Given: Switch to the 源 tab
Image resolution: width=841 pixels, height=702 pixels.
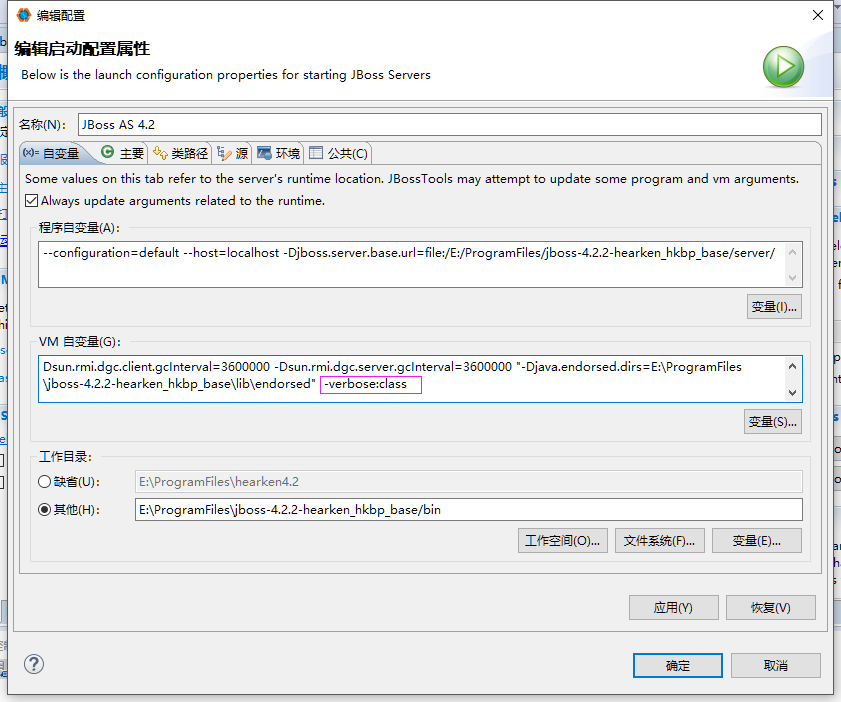Looking at the screenshot, I should (x=233, y=153).
